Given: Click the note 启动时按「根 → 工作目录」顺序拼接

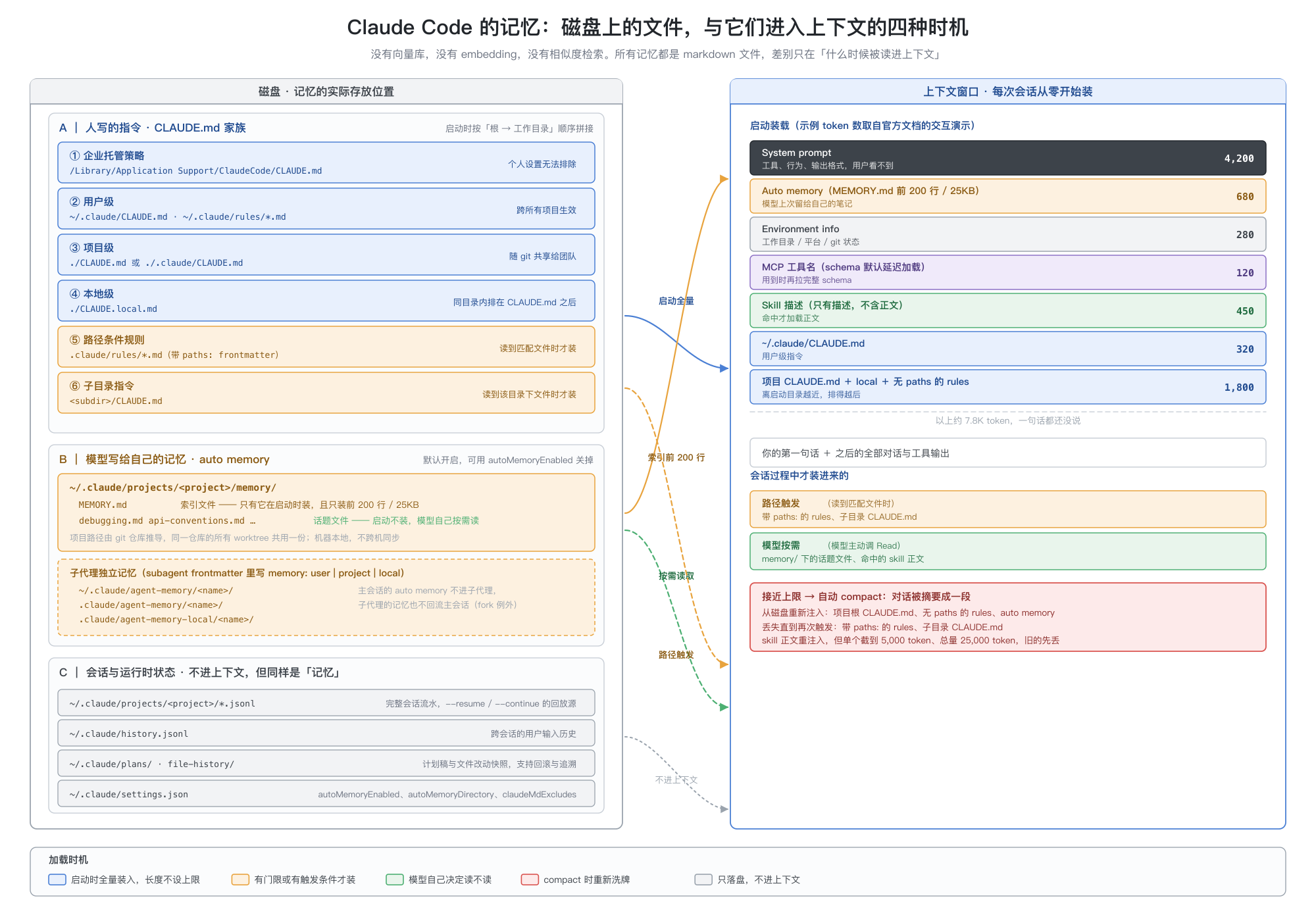Looking at the screenshot, I should click(x=519, y=128).
